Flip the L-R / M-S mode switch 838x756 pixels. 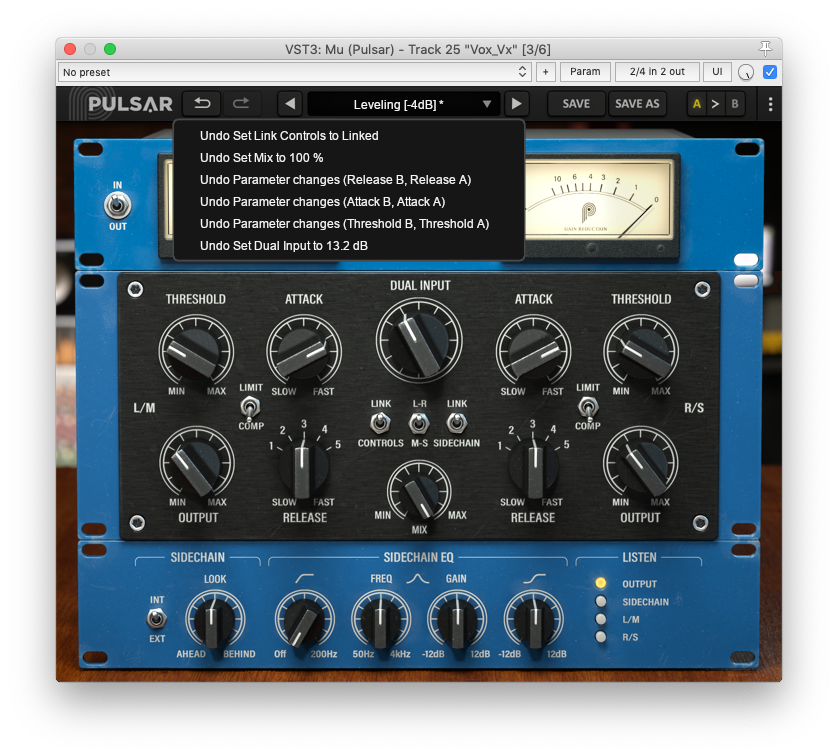419,423
